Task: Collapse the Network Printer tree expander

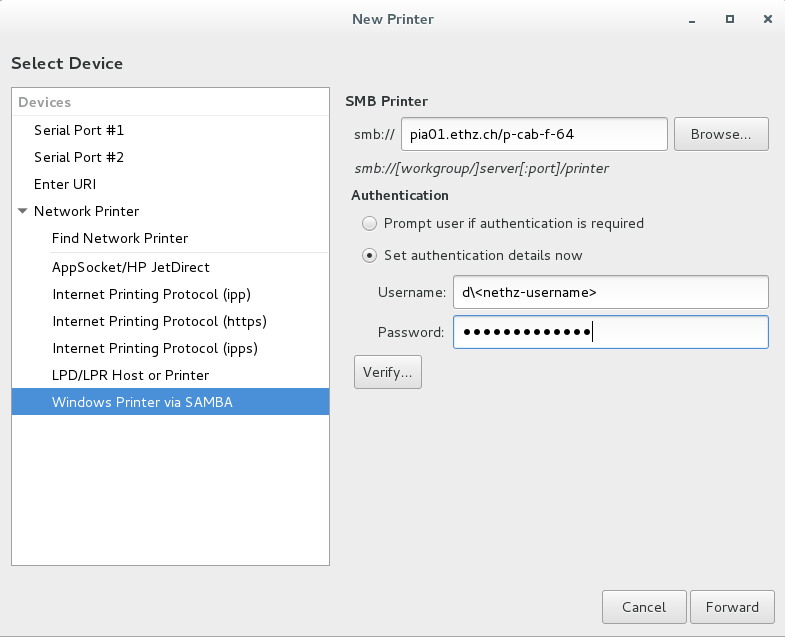Action: coord(23,211)
